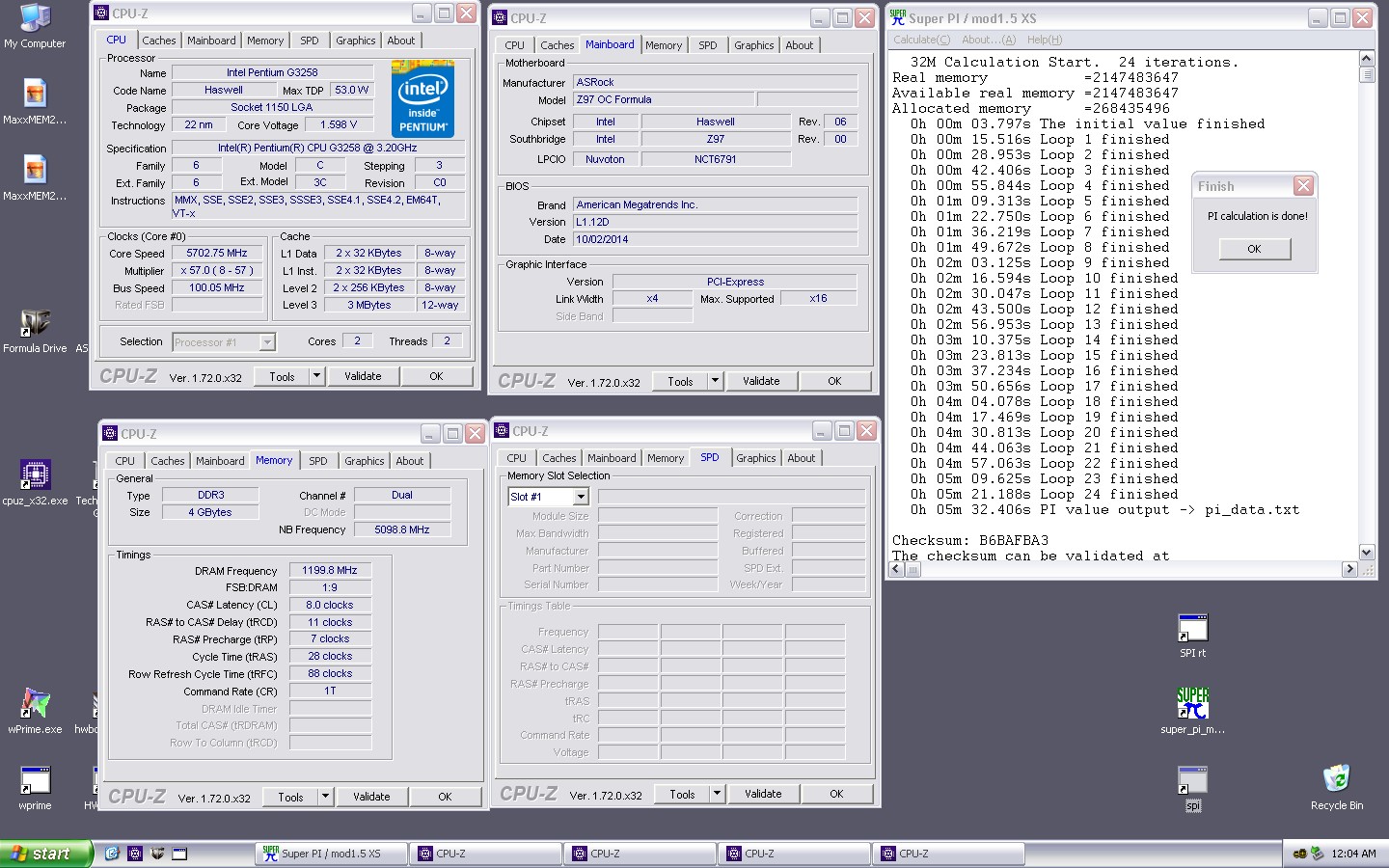The height and width of the screenshot is (868, 1389).
Task: Click the Intel Pentium inside logo
Action: coord(423,98)
